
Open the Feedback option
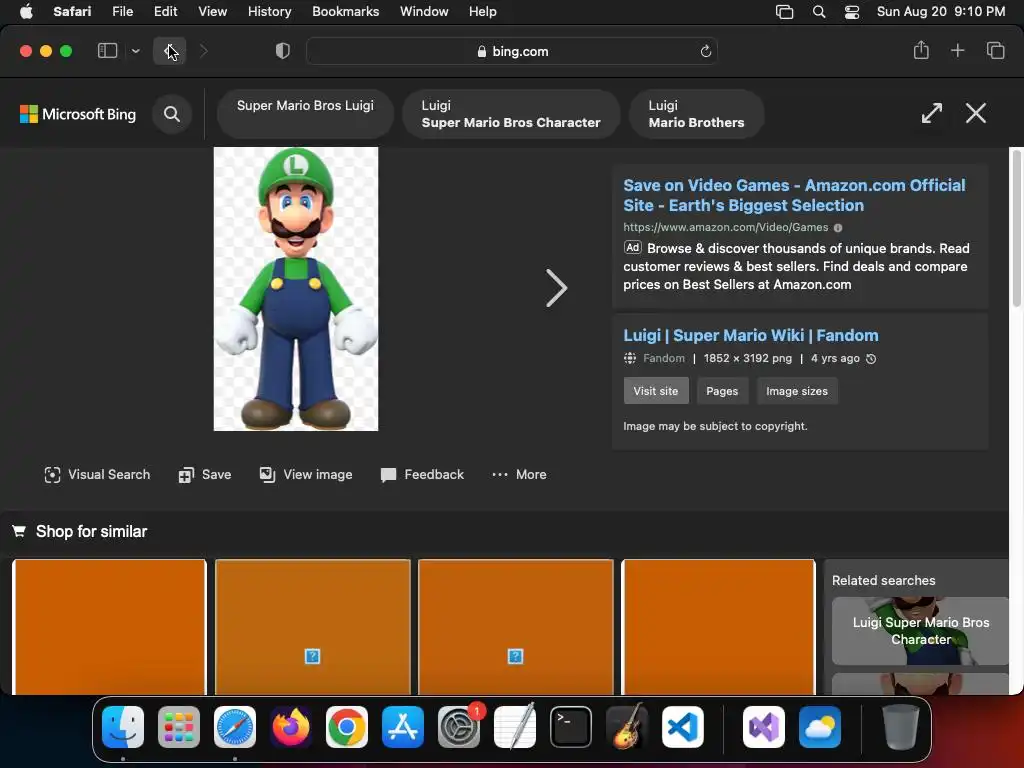422,475
